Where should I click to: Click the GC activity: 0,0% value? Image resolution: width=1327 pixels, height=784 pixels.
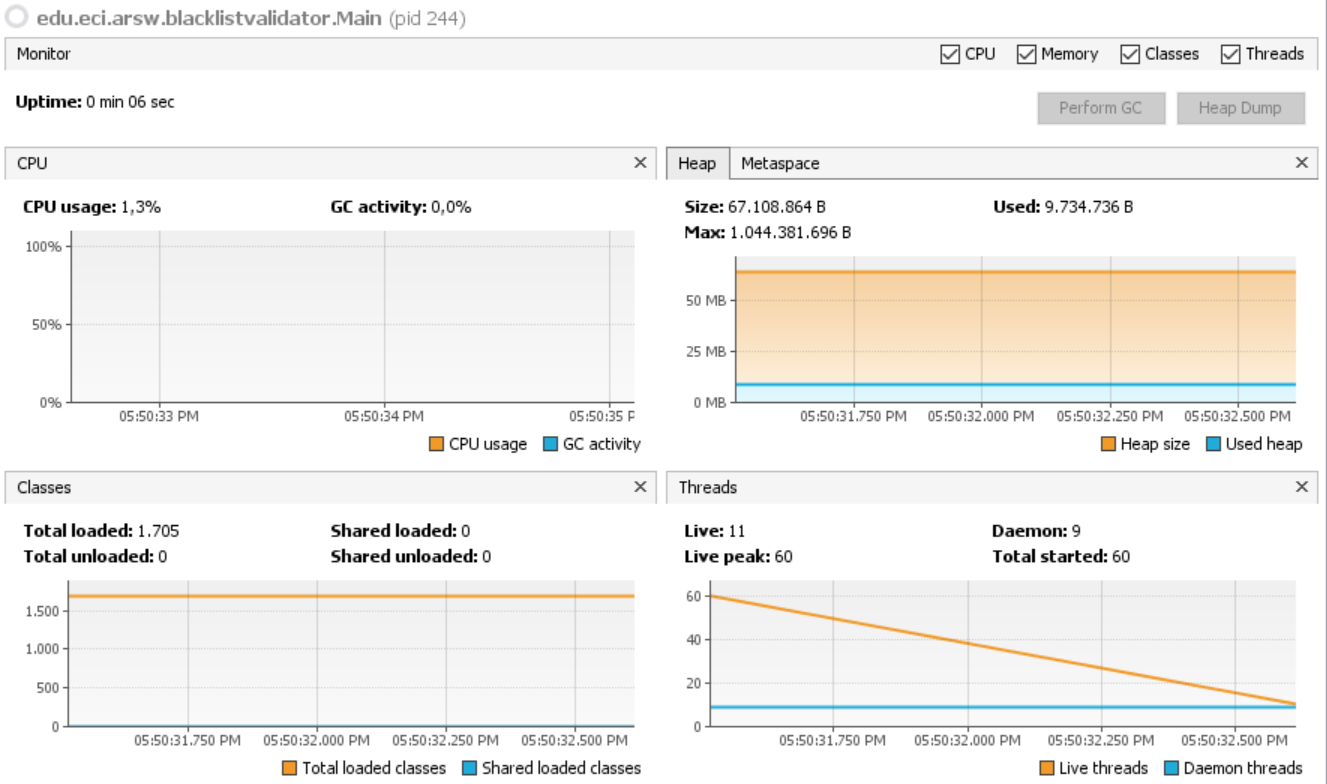[401, 207]
